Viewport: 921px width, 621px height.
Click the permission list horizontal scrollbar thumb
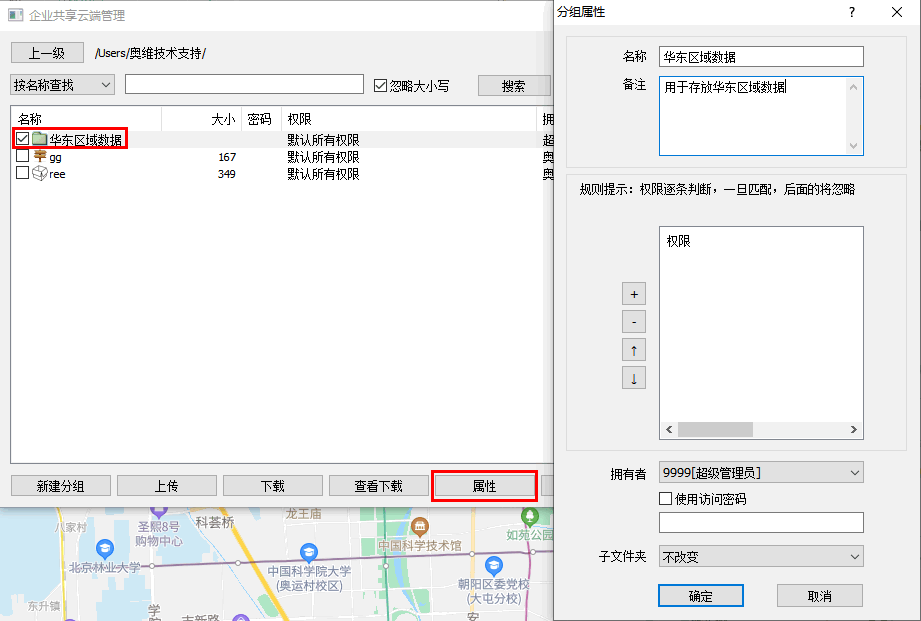pyautogui.click(x=714, y=429)
